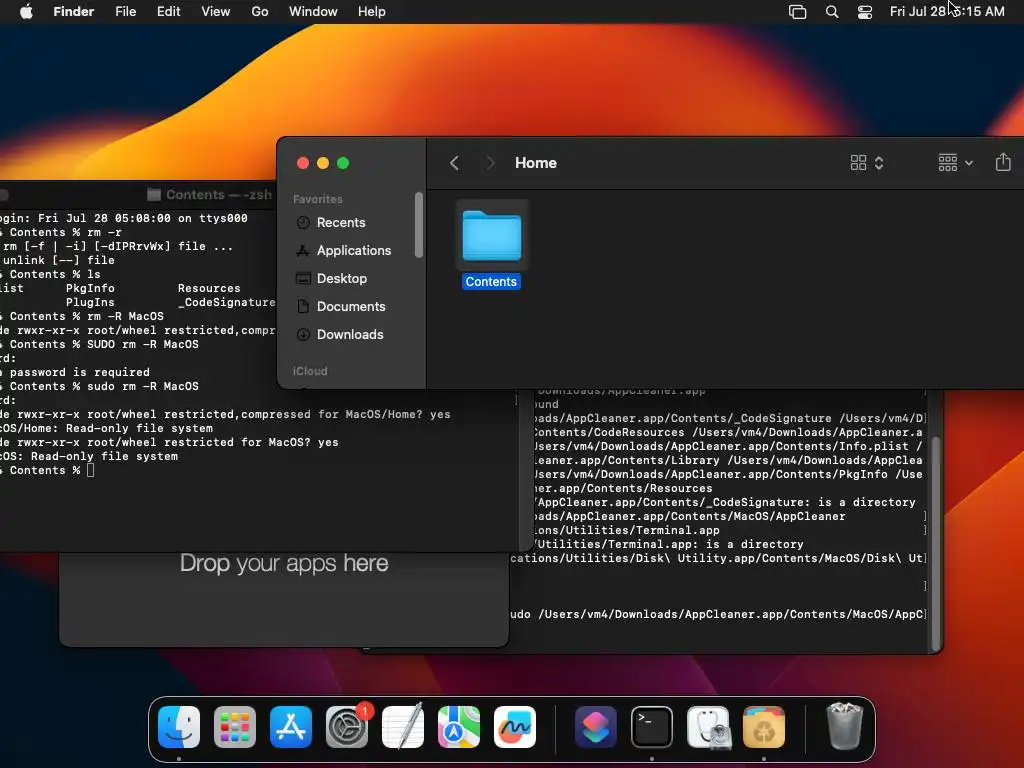This screenshot has height=768, width=1024.
Task: Open Applications in Finder sidebar
Action: click(353, 251)
